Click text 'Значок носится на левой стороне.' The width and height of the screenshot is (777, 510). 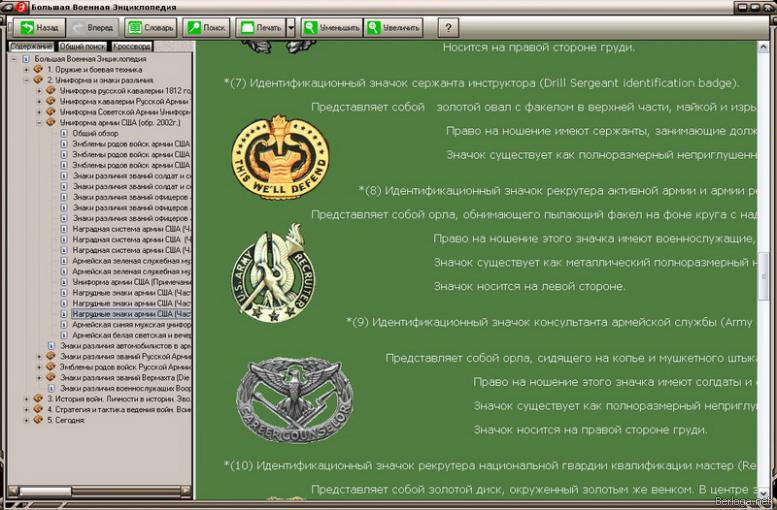(530, 286)
